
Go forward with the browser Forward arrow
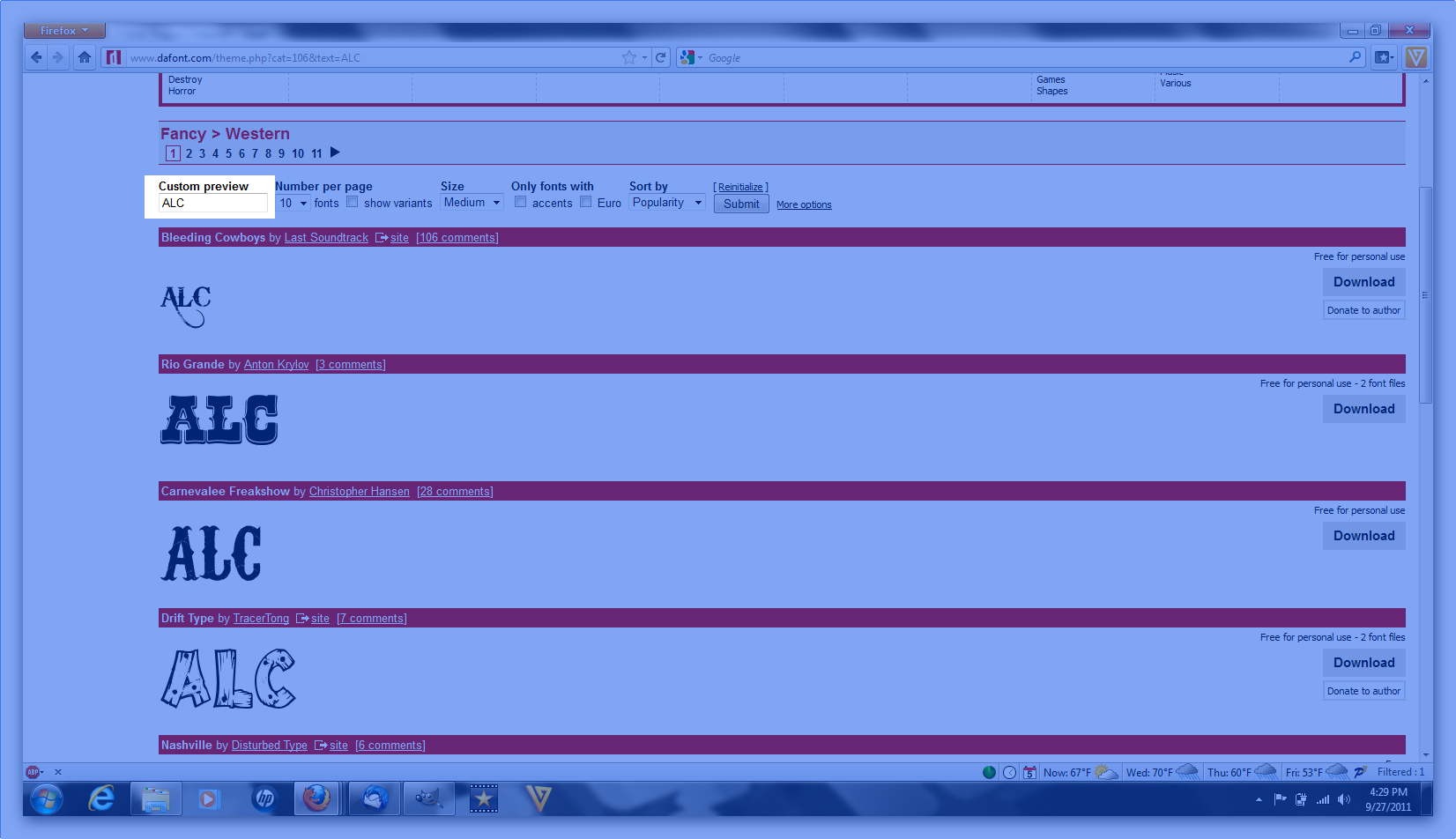coord(58,57)
